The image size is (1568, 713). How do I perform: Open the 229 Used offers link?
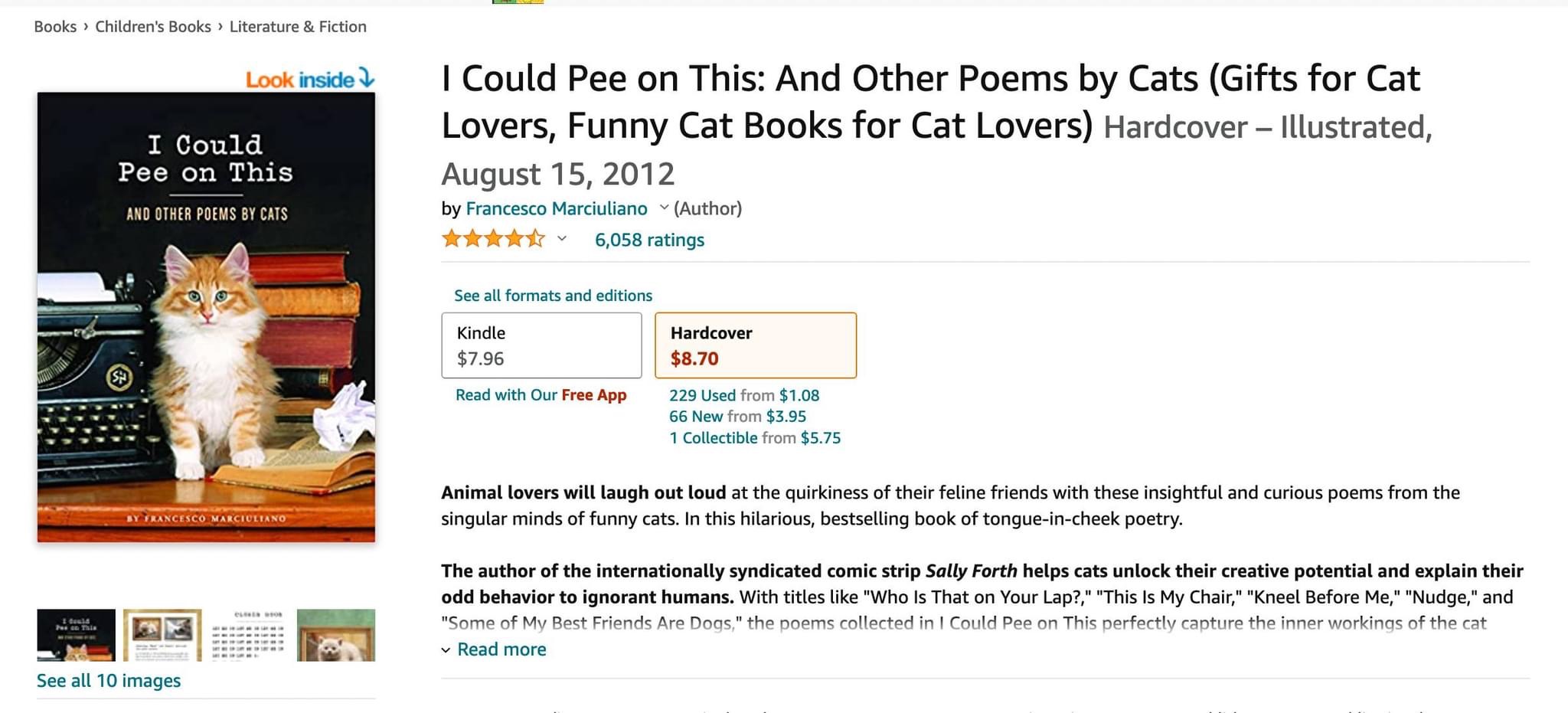tap(702, 395)
